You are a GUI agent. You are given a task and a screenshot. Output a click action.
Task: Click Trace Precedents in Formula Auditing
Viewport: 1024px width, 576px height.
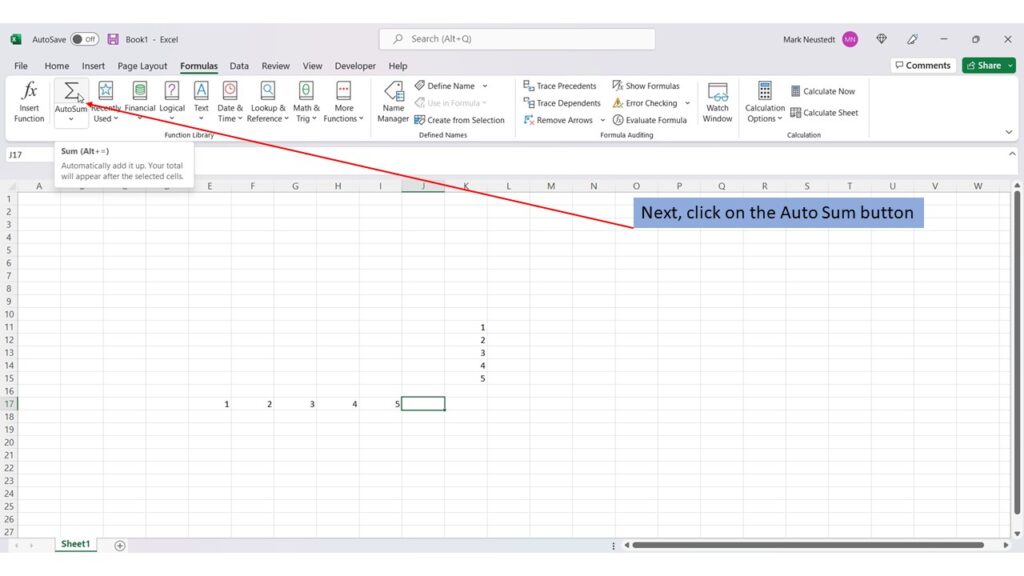[x=559, y=85]
